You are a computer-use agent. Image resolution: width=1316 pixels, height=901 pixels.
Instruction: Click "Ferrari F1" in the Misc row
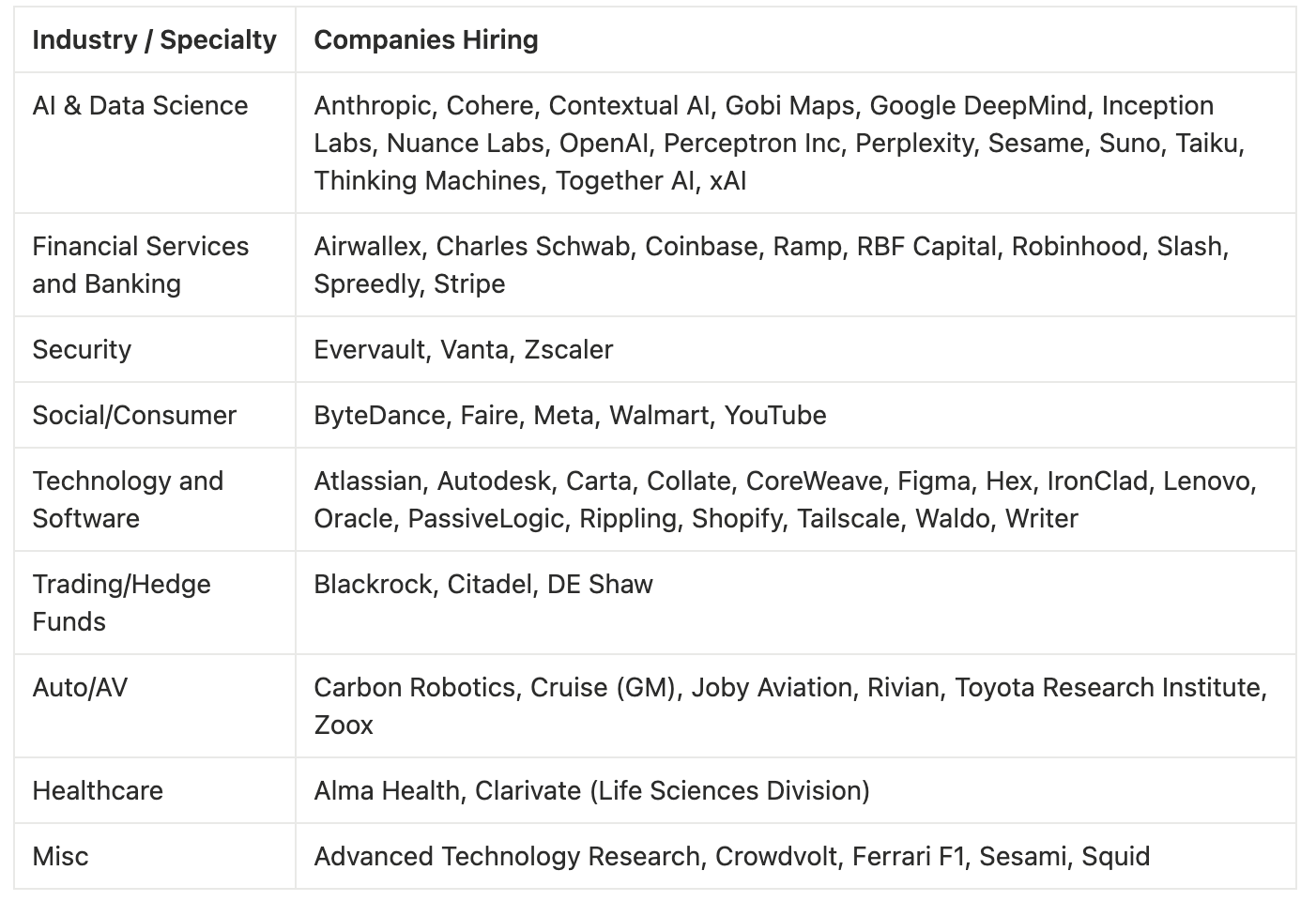[x=909, y=857]
